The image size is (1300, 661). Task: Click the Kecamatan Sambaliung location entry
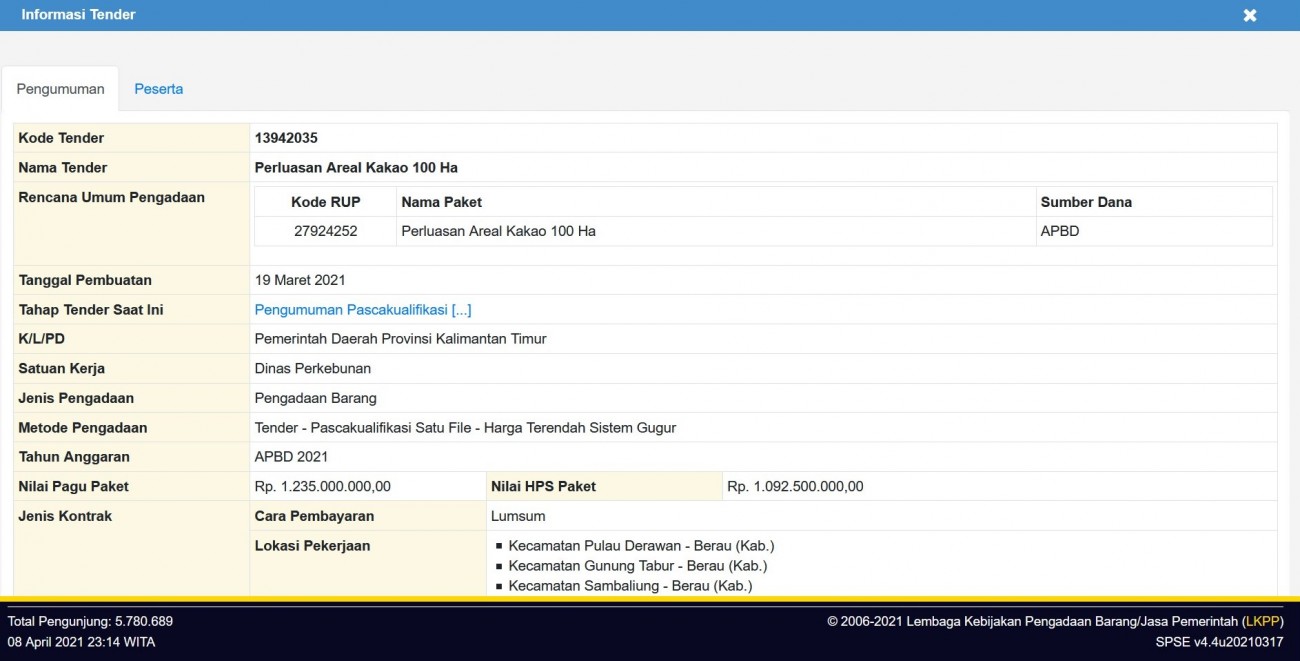coord(630,586)
